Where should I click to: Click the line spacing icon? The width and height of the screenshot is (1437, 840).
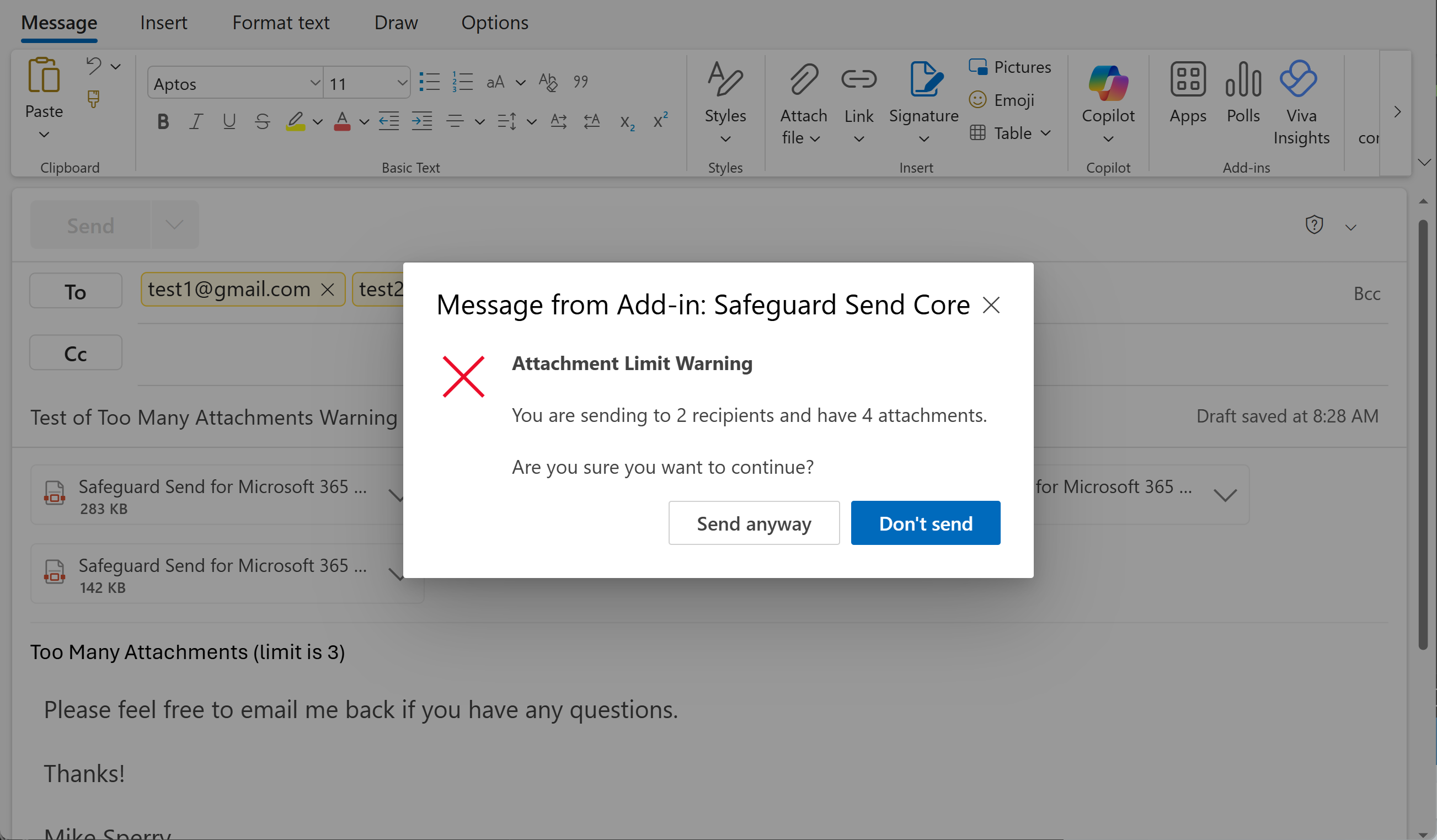point(507,121)
